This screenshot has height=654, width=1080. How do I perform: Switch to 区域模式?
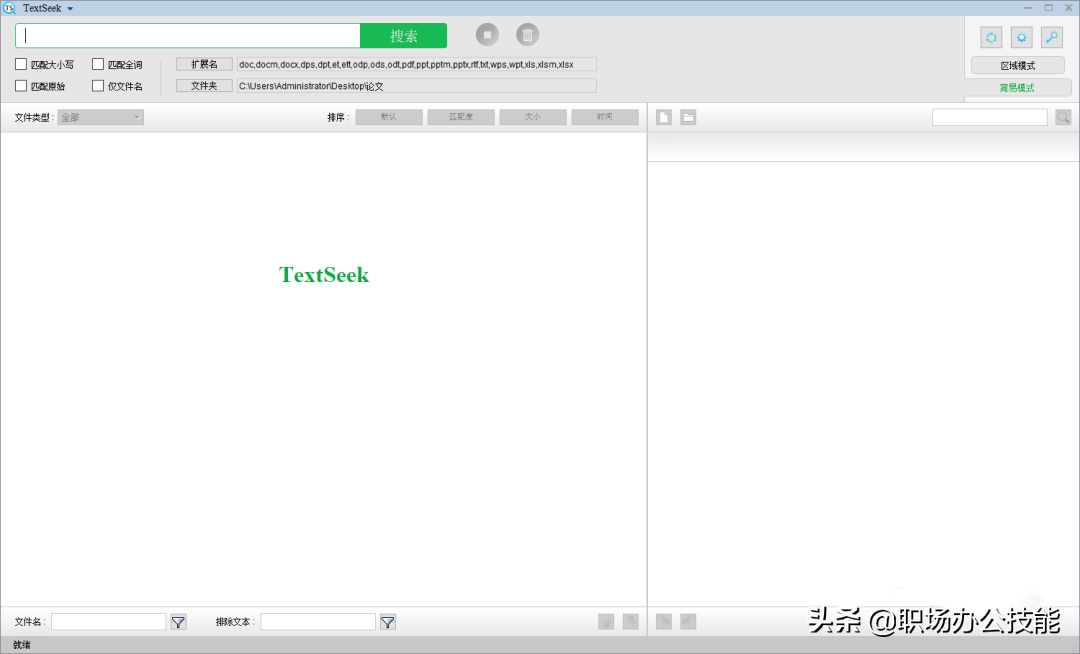[1018, 65]
